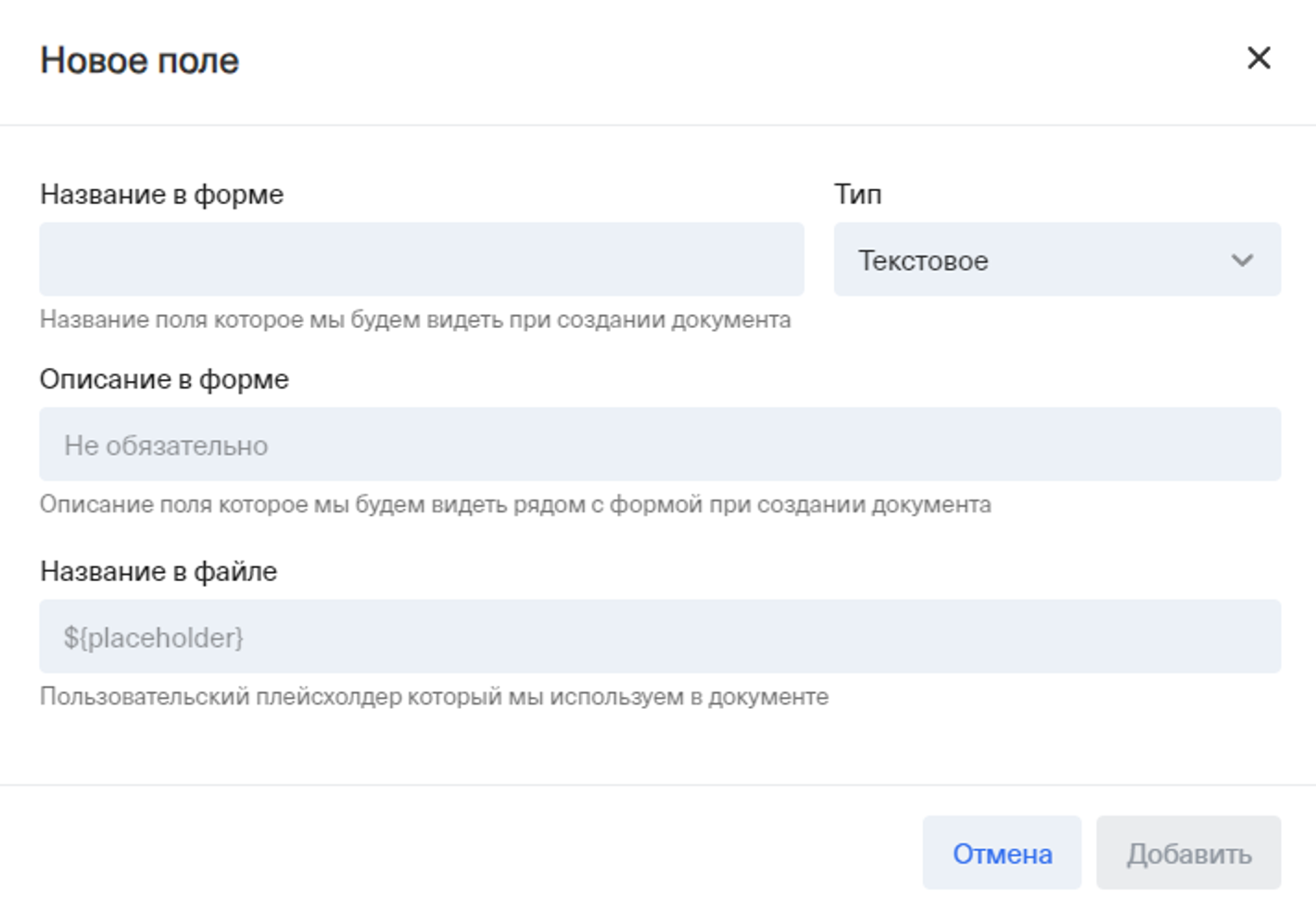Screen dimensions: 1316x911
Task: Click the Тип label
Action: (857, 195)
